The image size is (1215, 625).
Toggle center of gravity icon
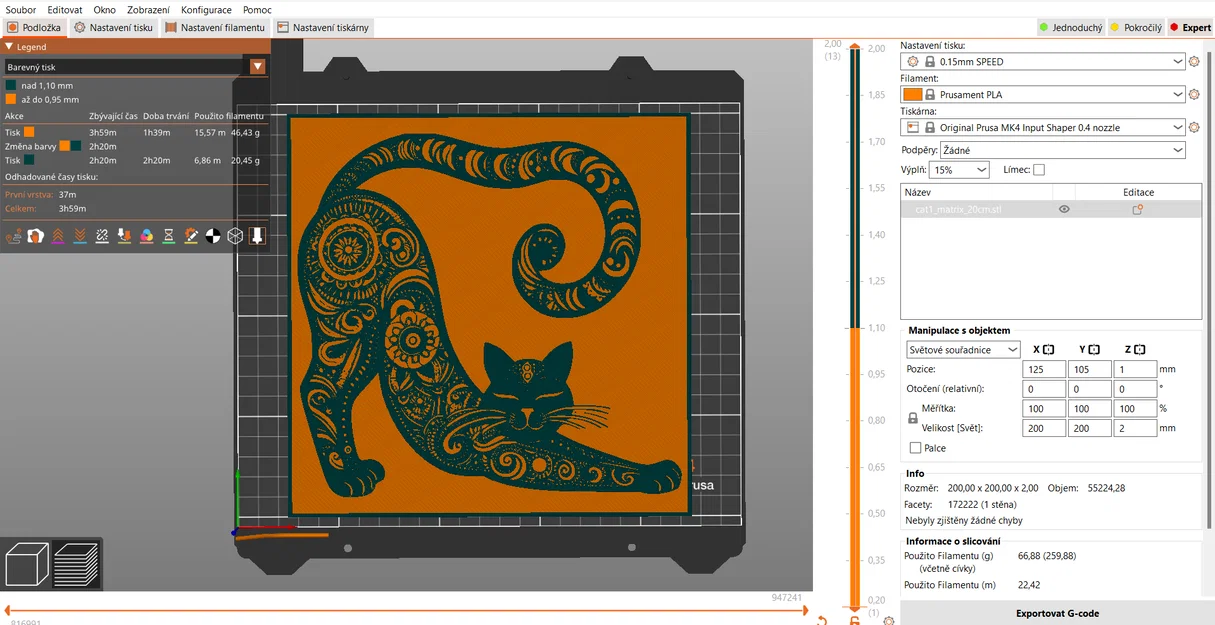[213, 236]
